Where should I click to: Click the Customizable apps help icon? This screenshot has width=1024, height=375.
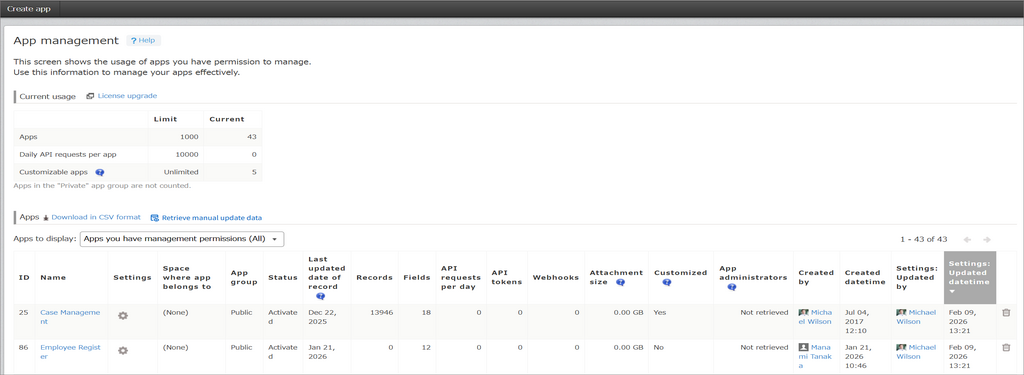point(100,172)
